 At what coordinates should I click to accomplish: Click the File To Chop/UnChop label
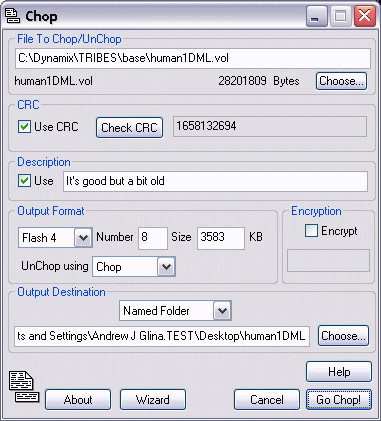[x=69, y=39]
